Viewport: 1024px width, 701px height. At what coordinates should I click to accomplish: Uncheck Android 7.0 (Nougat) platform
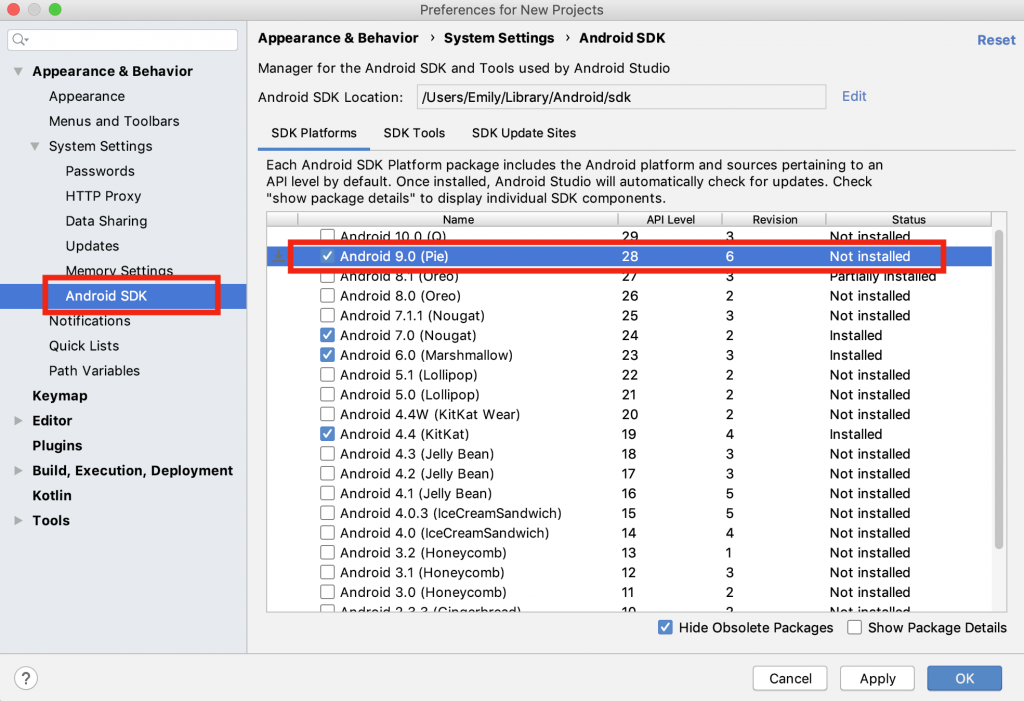tap(327, 336)
